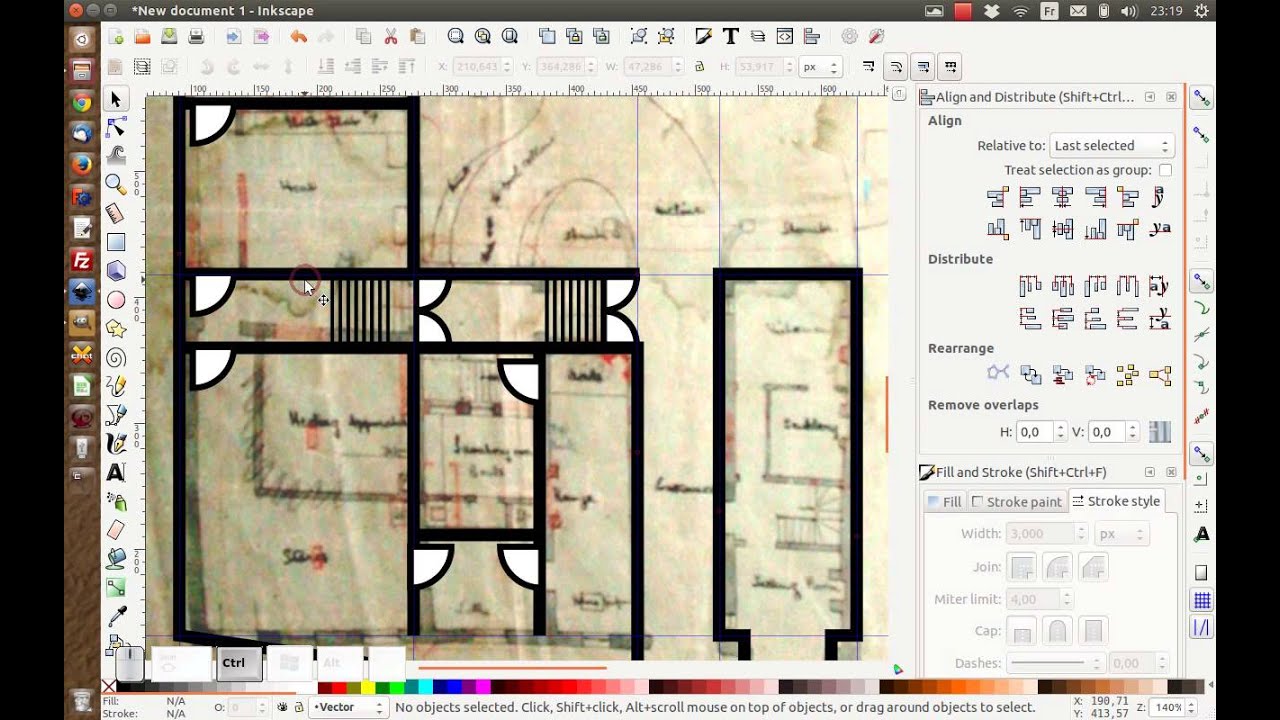Viewport: 1280px width, 720px height.
Task: Toggle snap text anchors button
Action: [x=1201, y=535]
